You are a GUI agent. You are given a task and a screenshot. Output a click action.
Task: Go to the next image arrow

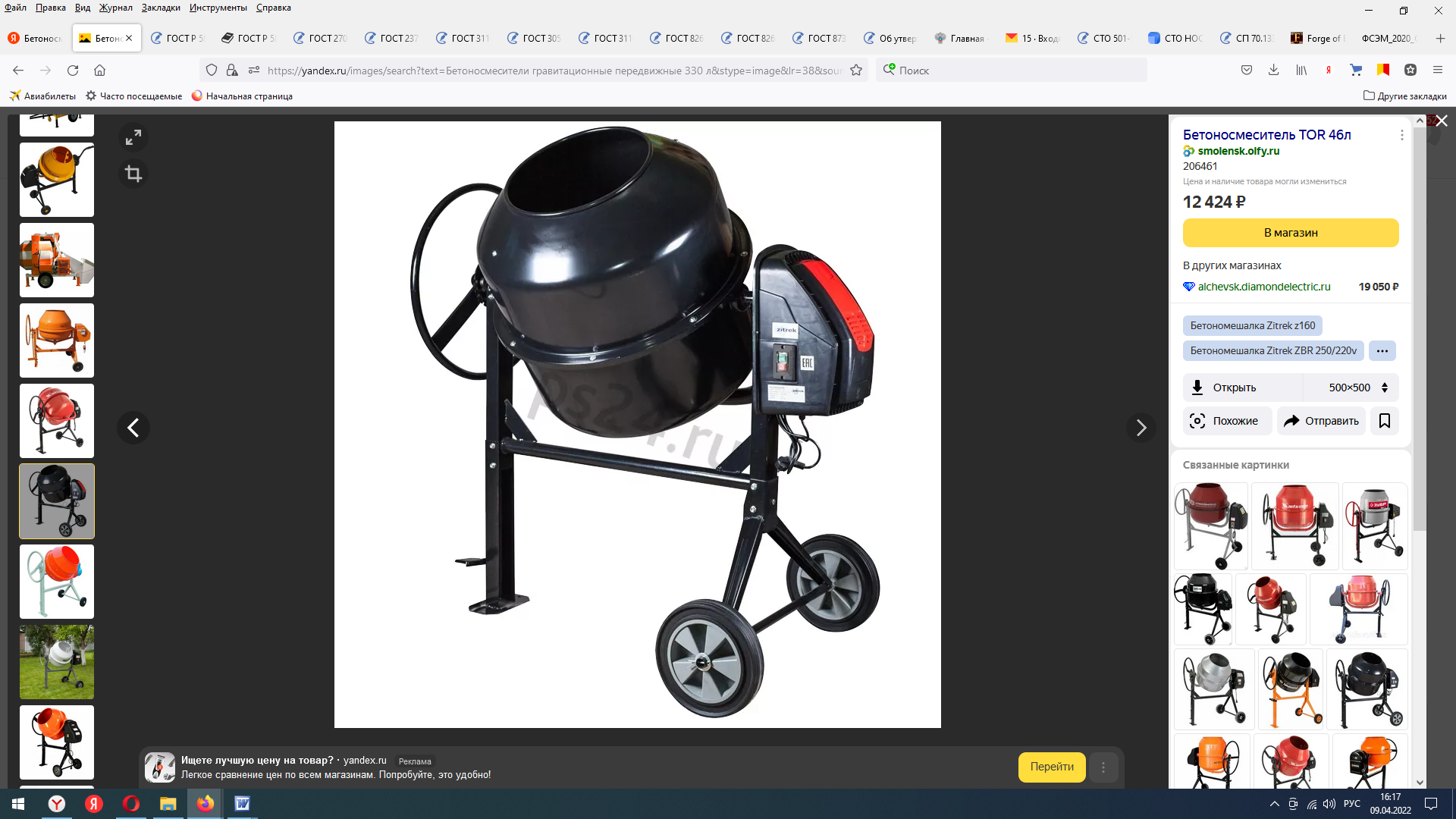click(x=1141, y=428)
